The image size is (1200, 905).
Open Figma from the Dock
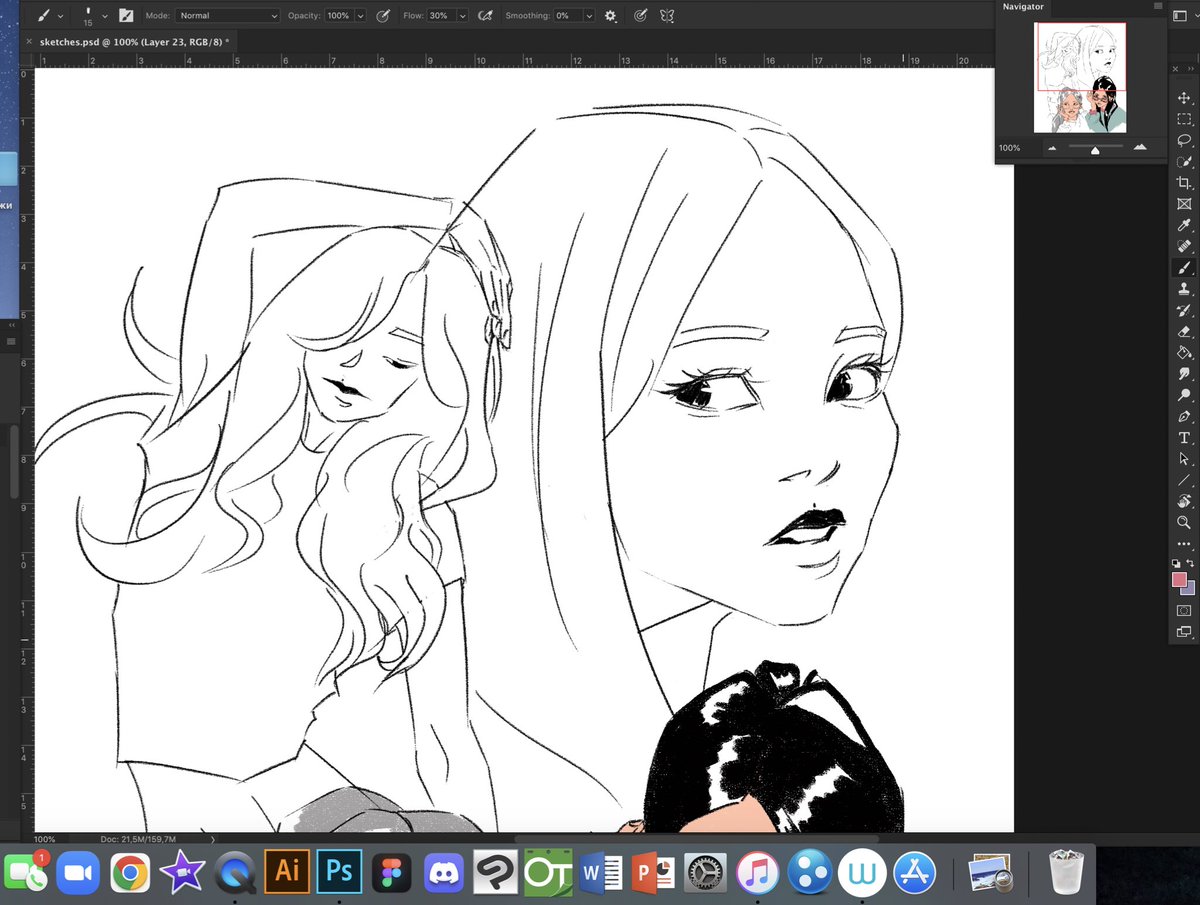(391, 873)
